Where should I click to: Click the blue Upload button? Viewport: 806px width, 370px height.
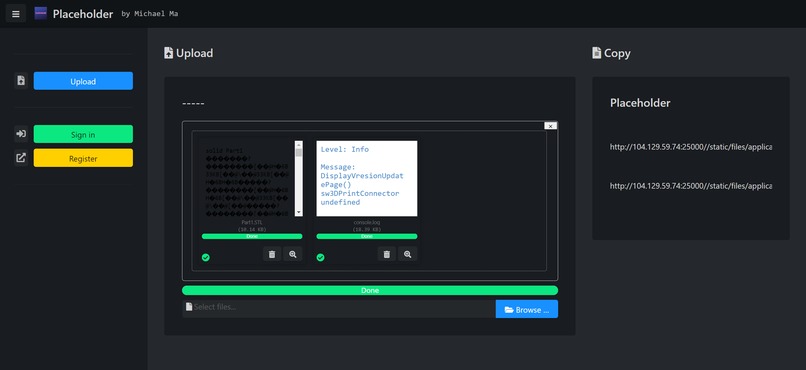tap(83, 81)
